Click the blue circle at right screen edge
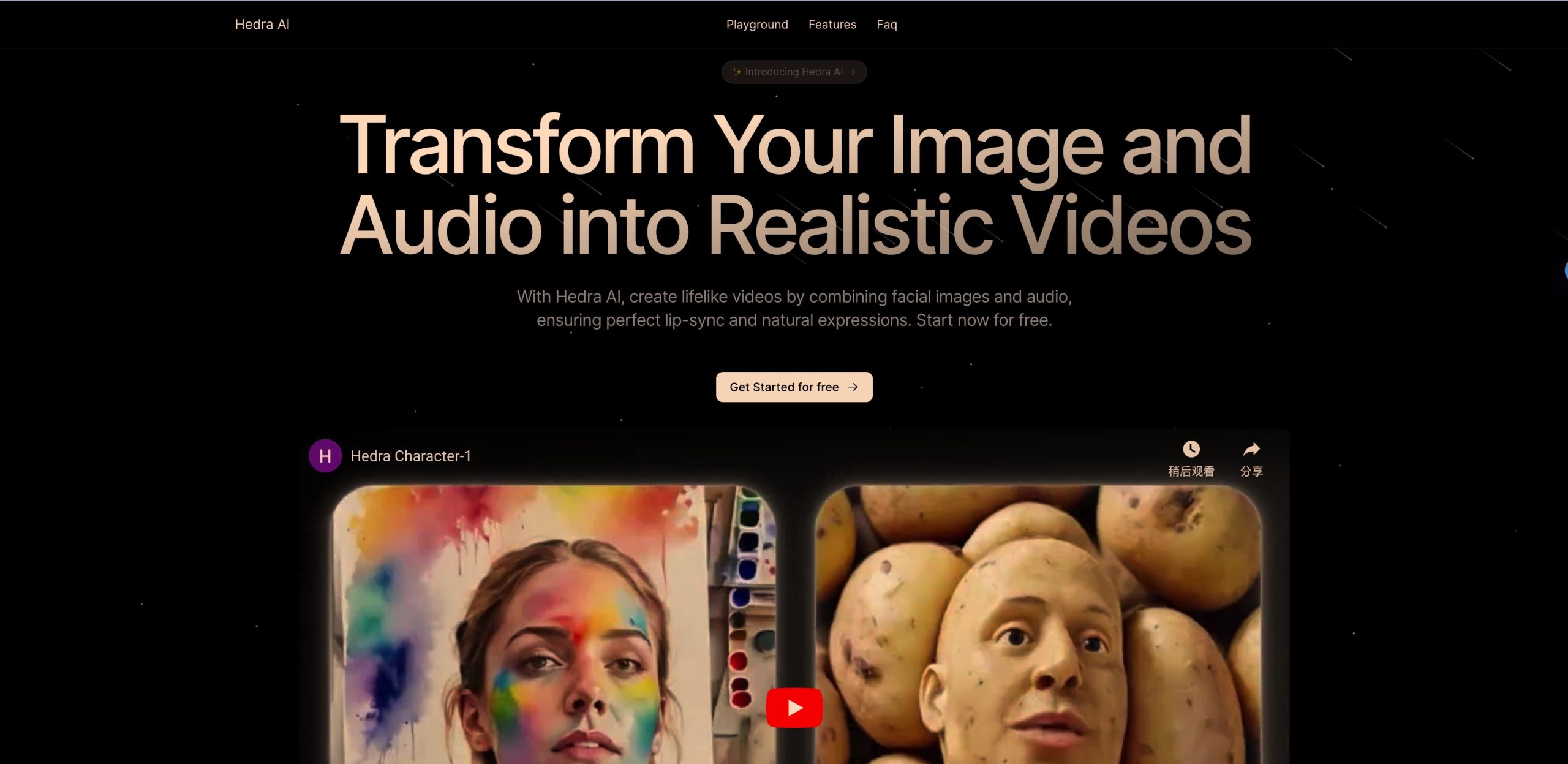 point(1566,270)
